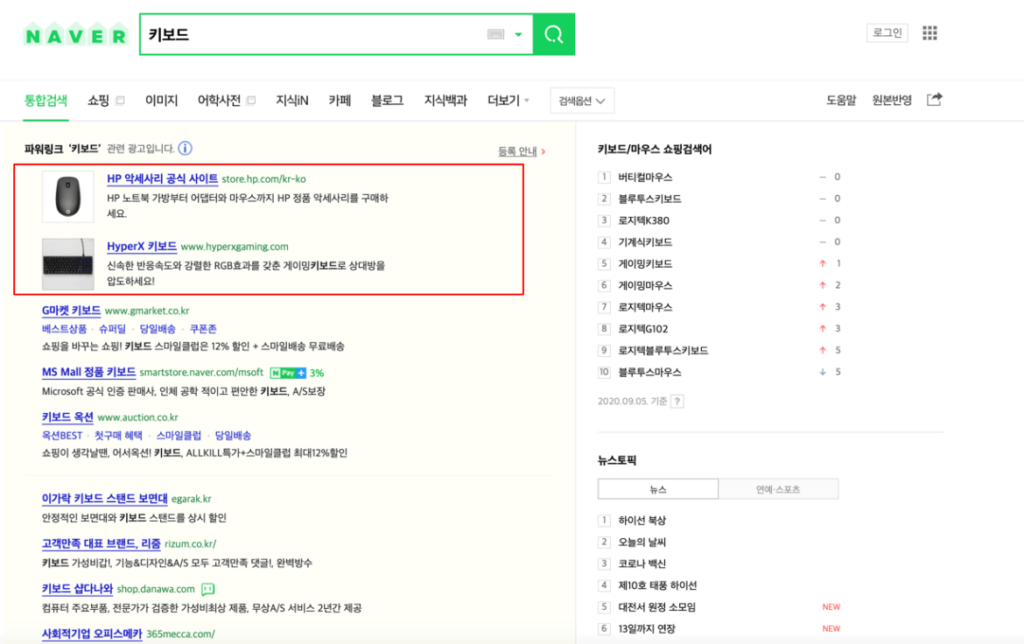Click the 도움말 link
This screenshot has width=1024, height=644.
click(x=841, y=101)
